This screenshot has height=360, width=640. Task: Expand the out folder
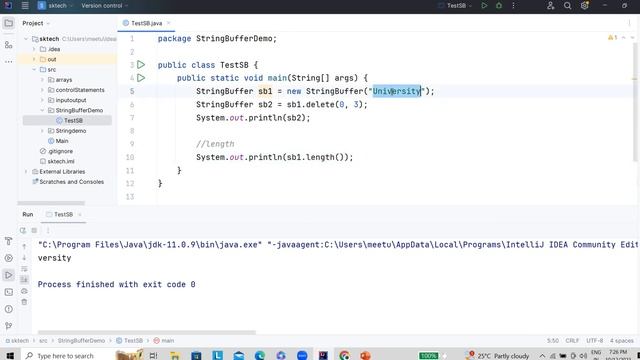pos(34,59)
